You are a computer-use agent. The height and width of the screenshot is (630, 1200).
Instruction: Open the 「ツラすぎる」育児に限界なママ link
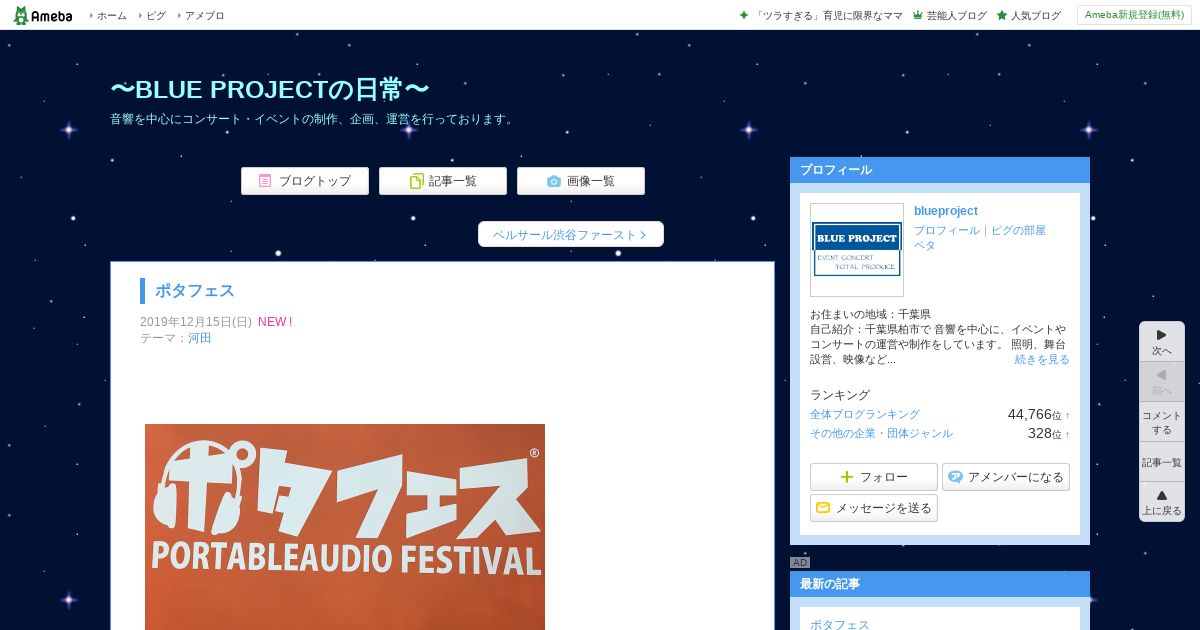coord(829,16)
